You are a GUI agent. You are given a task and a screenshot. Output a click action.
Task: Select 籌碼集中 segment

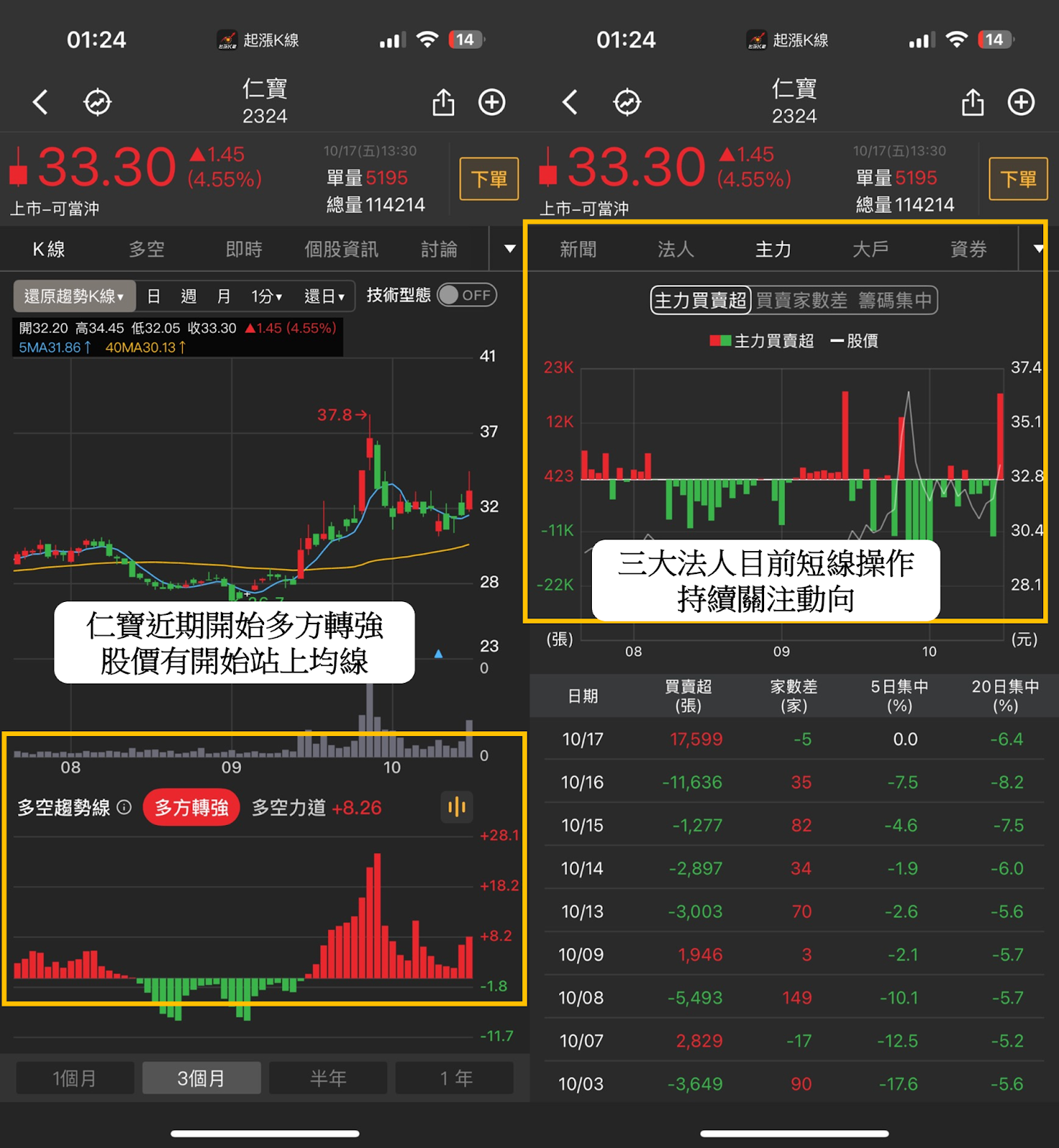pyautogui.click(x=895, y=300)
